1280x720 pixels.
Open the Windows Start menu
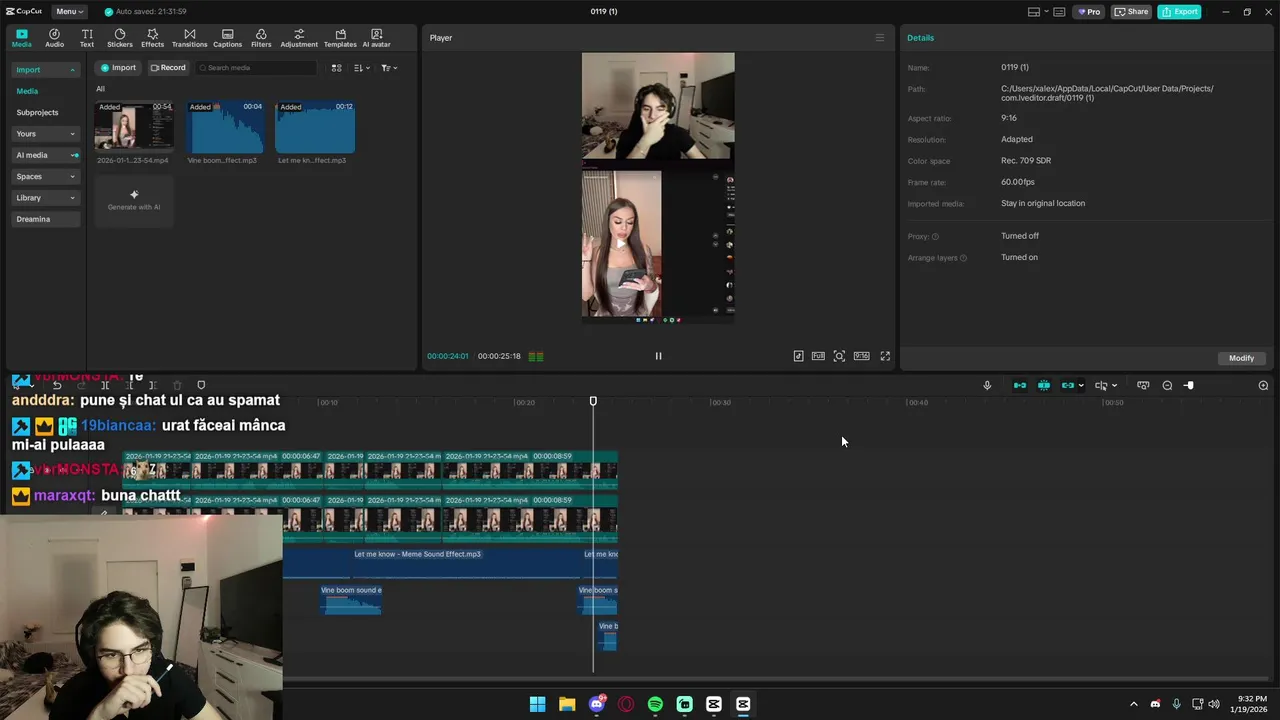[x=537, y=704]
